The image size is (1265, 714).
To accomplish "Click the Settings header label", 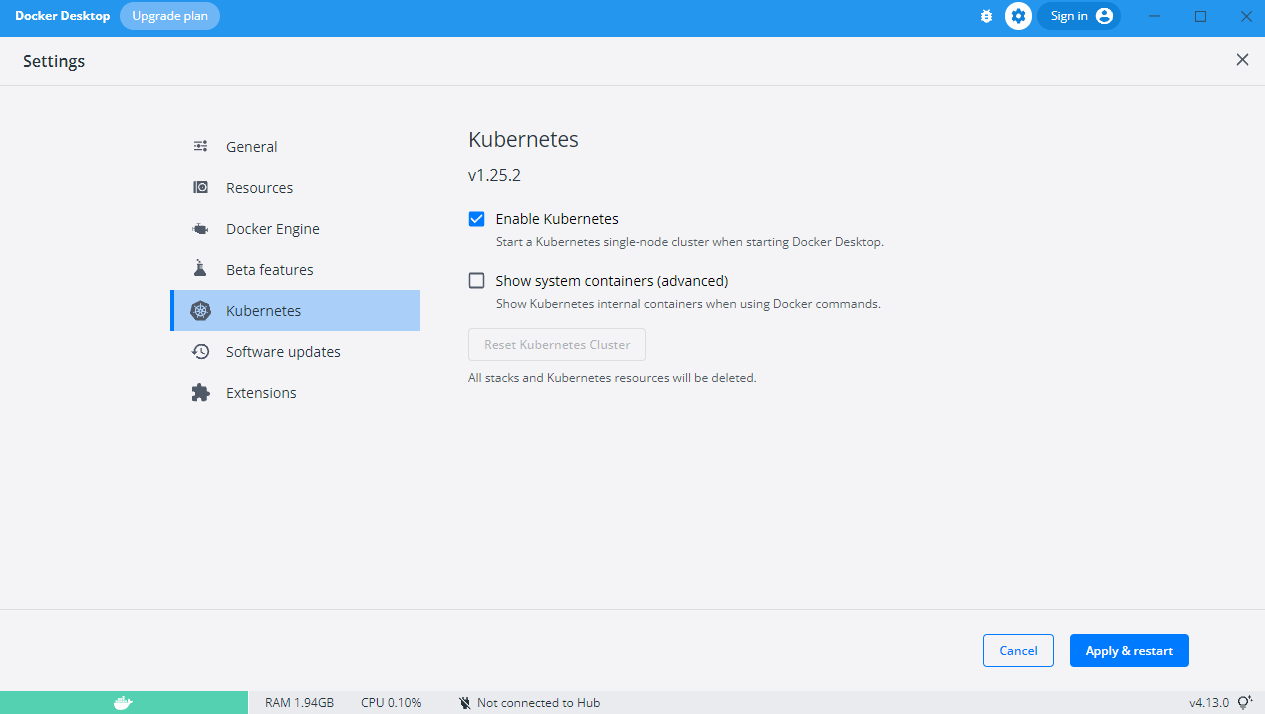I will click(x=54, y=61).
